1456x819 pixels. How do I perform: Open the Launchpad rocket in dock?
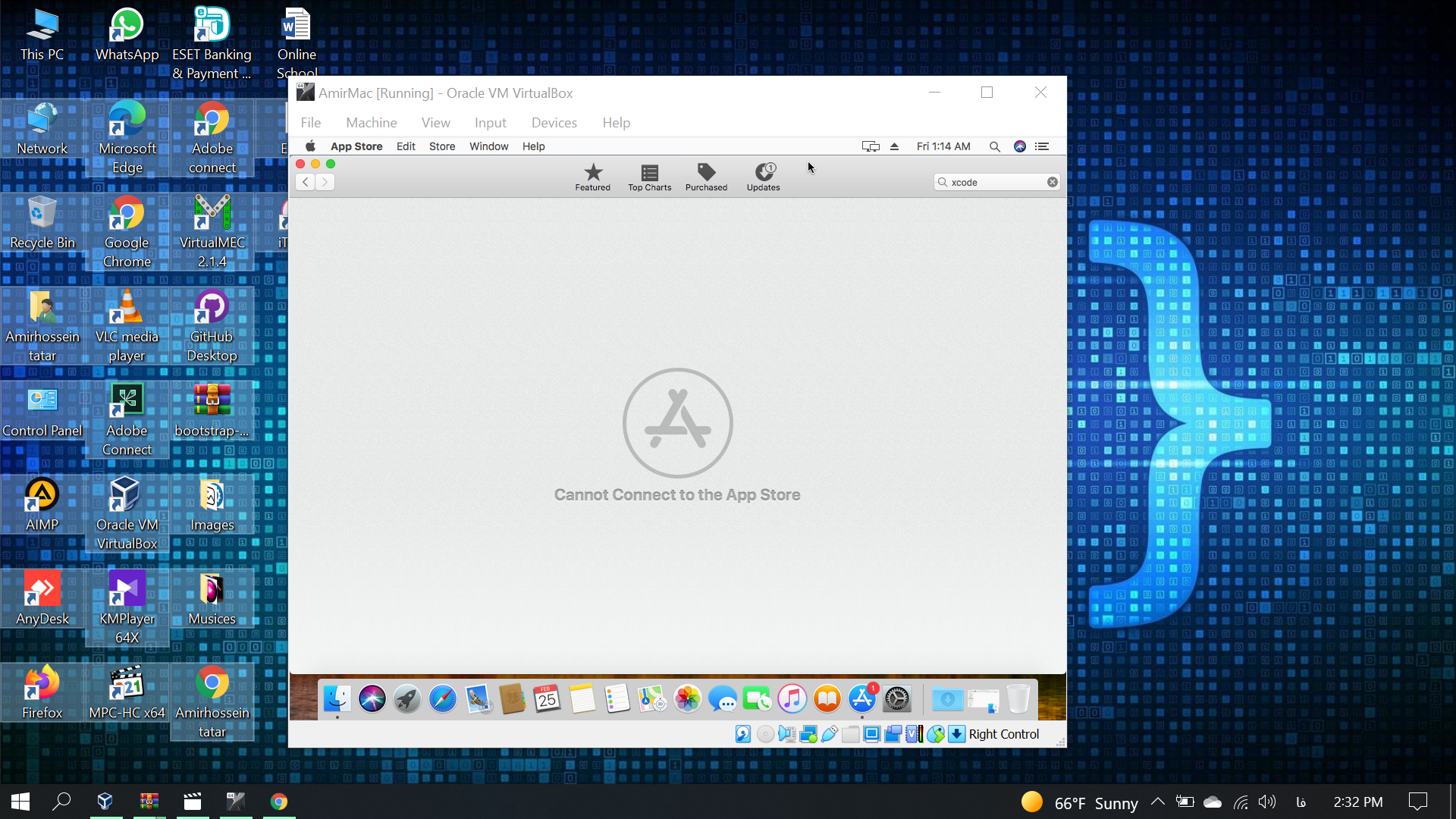(x=407, y=698)
